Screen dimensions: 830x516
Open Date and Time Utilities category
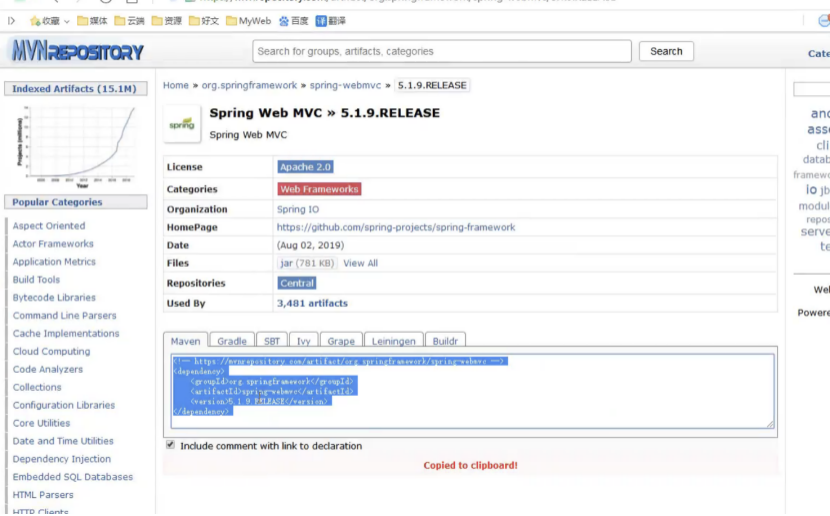coord(63,442)
